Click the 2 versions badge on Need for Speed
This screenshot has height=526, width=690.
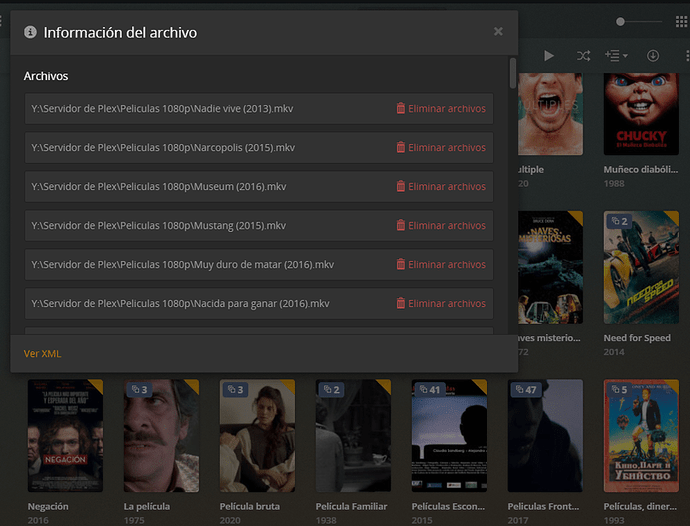click(x=619, y=221)
